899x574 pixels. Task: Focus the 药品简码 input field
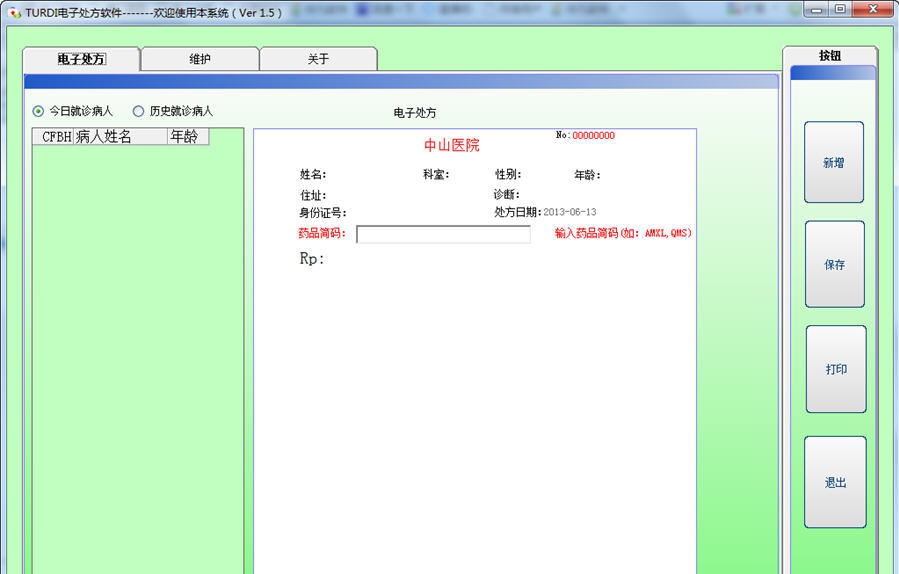tap(443, 234)
